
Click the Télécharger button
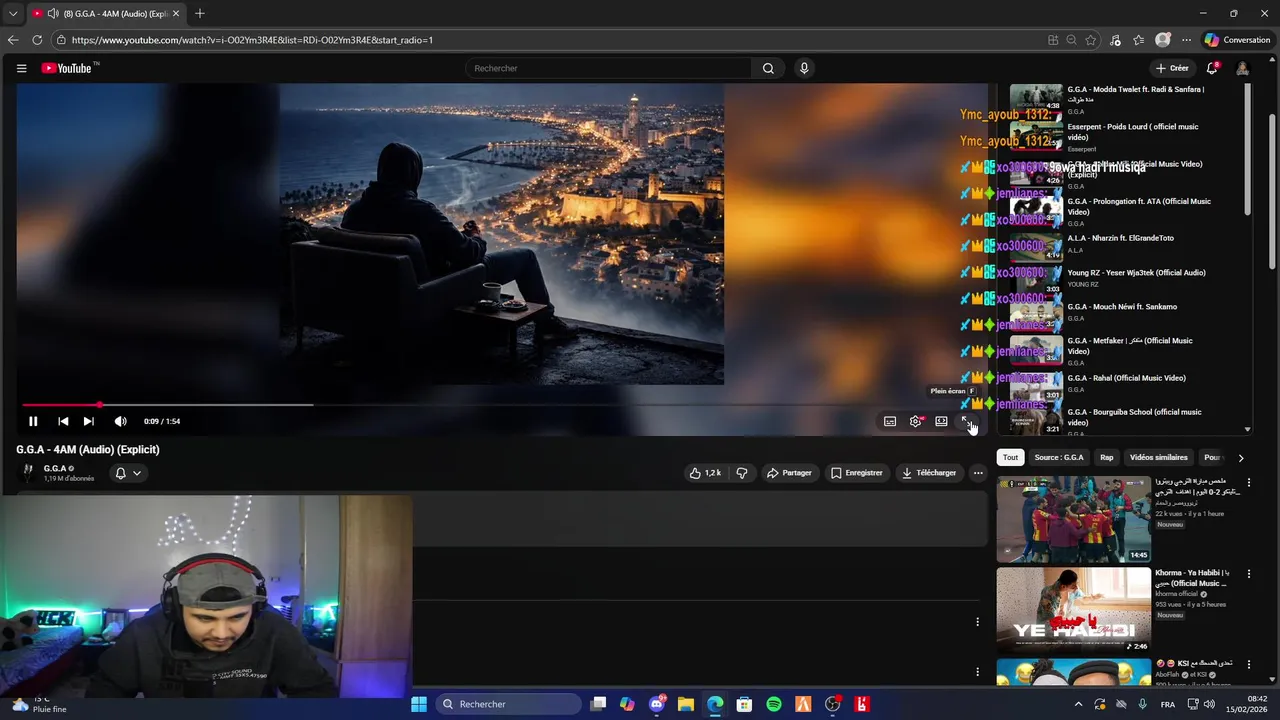click(929, 473)
